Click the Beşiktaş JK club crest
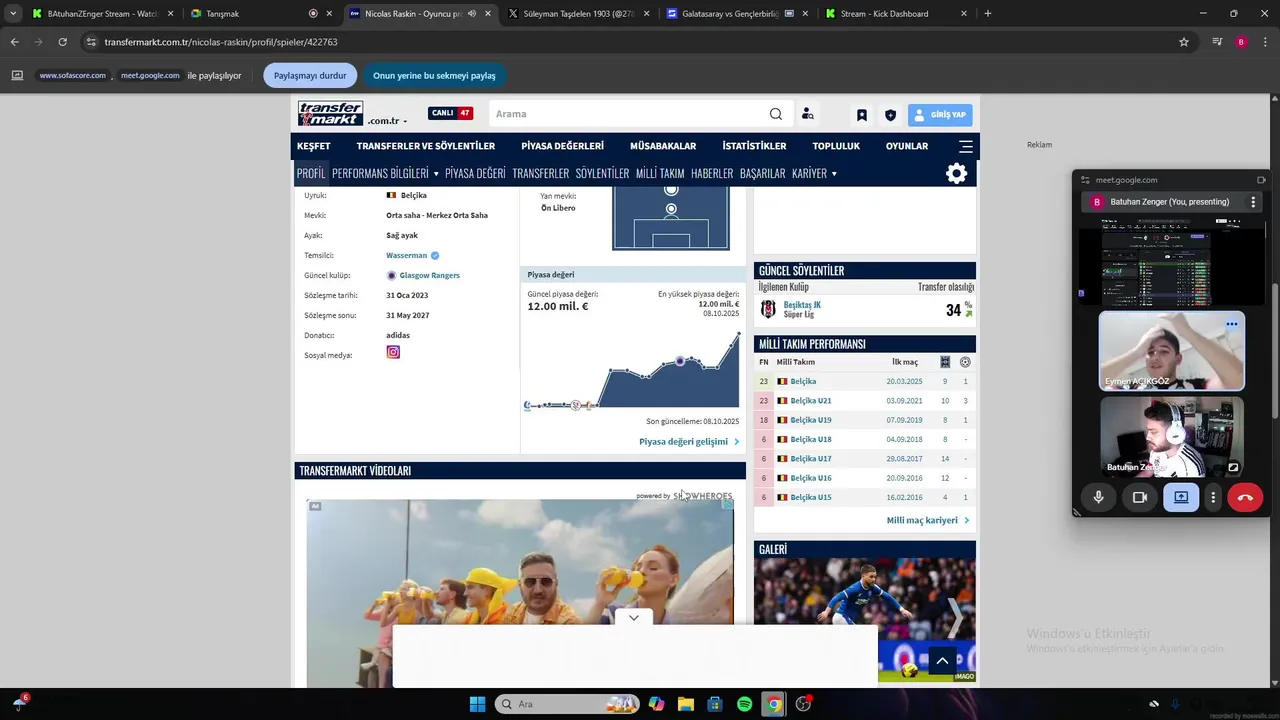The height and width of the screenshot is (720, 1280). click(768, 309)
